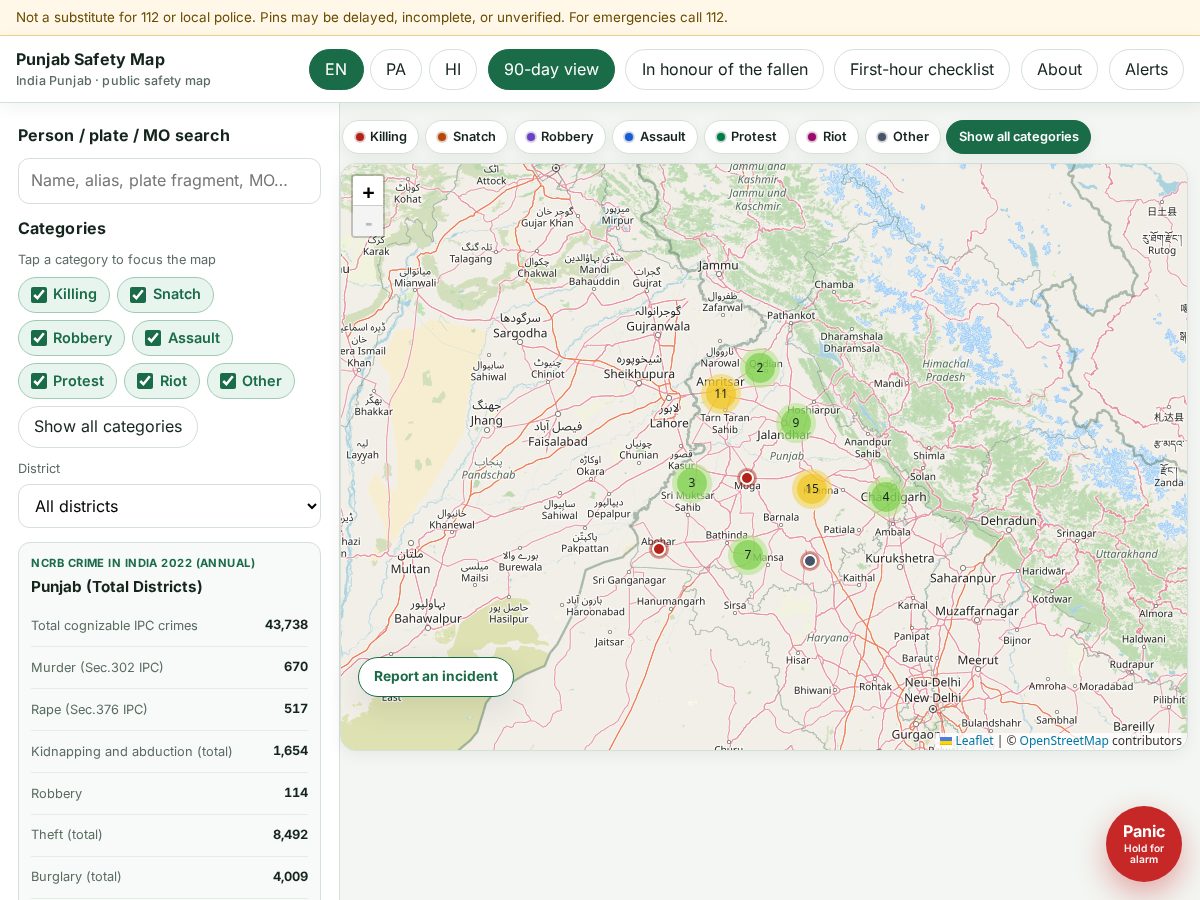
Task: Open the Alerts page
Action: click(x=1146, y=69)
